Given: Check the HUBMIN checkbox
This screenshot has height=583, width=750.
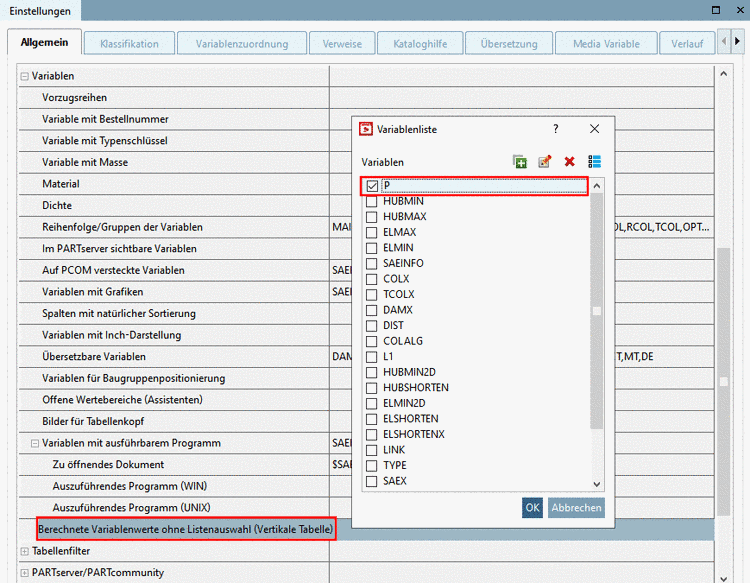Looking at the screenshot, I should point(372,201).
